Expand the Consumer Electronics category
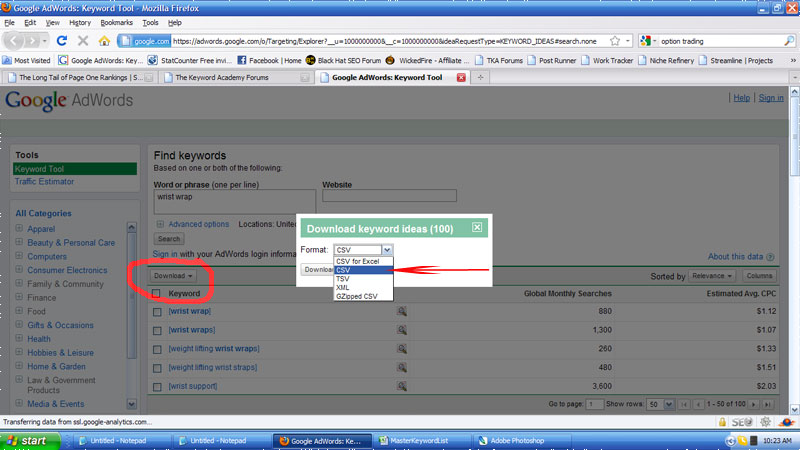800x450 pixels. (19, 269)
